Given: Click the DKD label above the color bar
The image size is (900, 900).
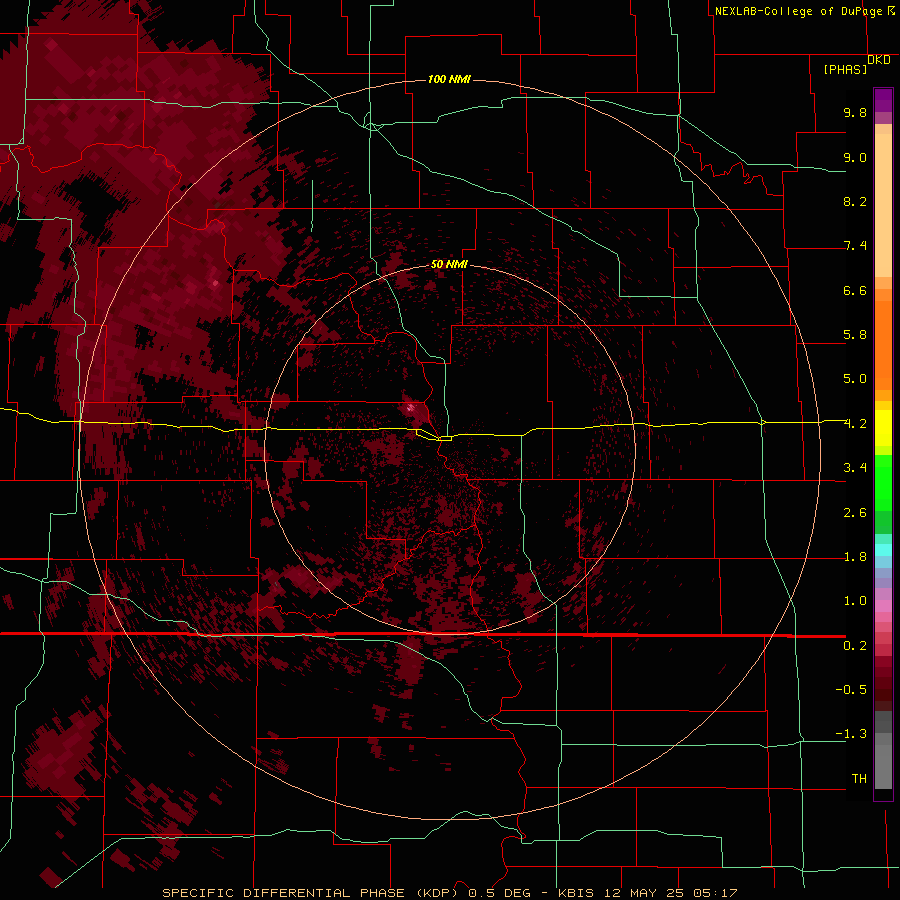Looking at the screenshot, I should click(879, 60).
